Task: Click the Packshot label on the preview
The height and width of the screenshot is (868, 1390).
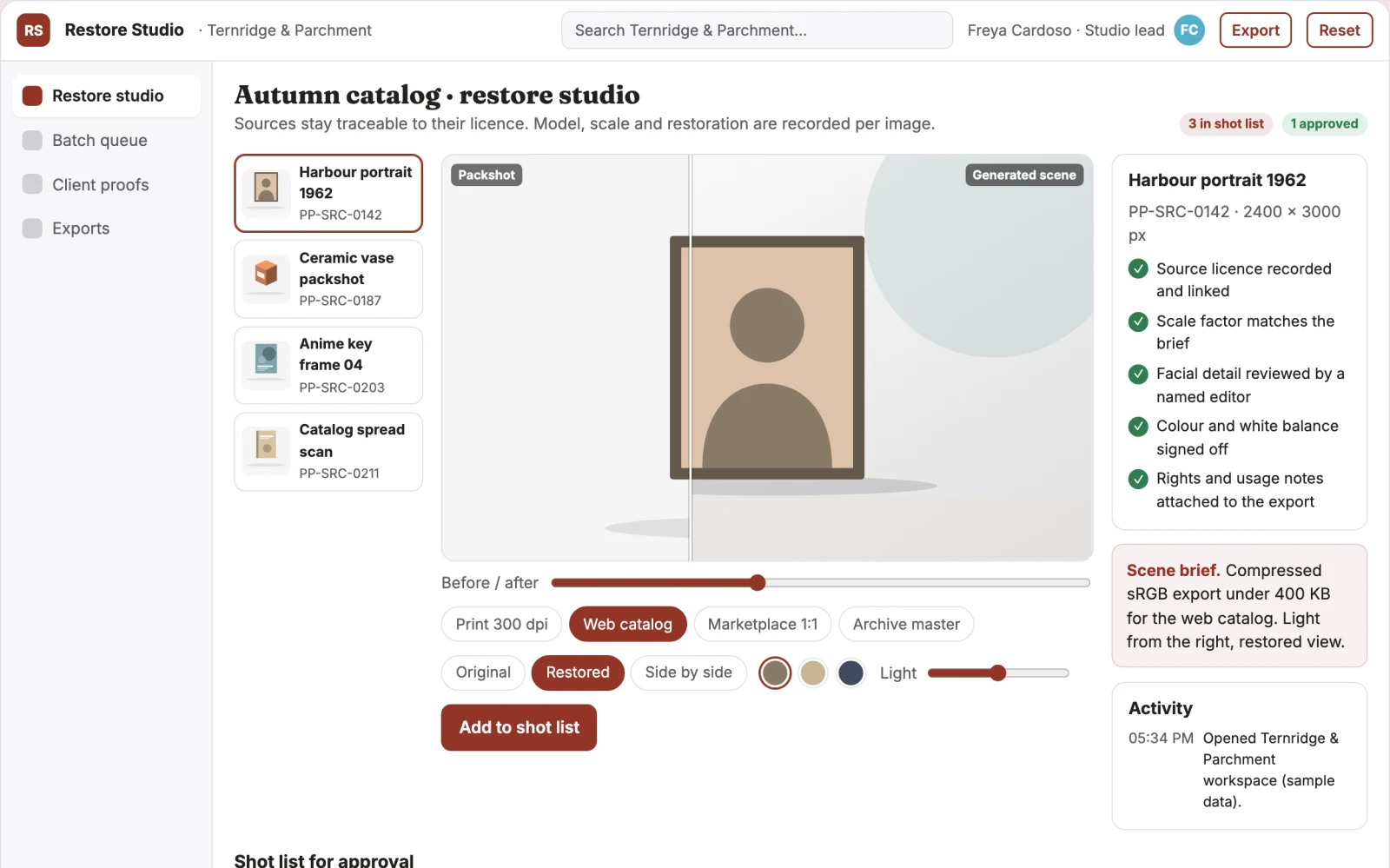Action: pyautogui.click(x=486, y=175)
